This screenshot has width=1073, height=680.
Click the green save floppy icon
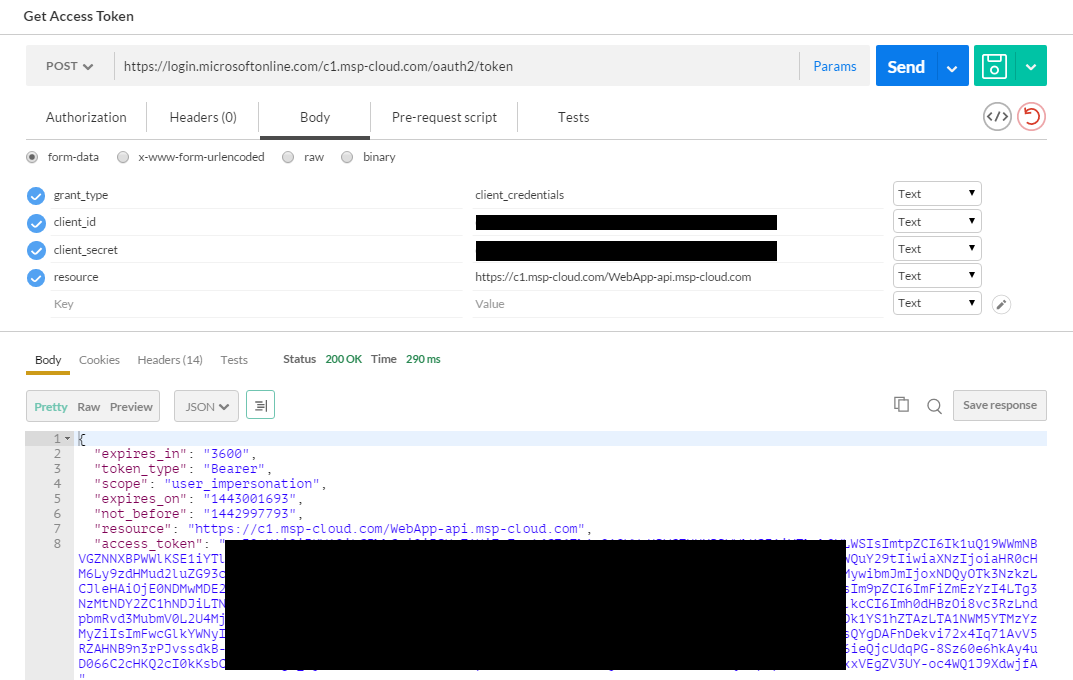coord(994,66)
